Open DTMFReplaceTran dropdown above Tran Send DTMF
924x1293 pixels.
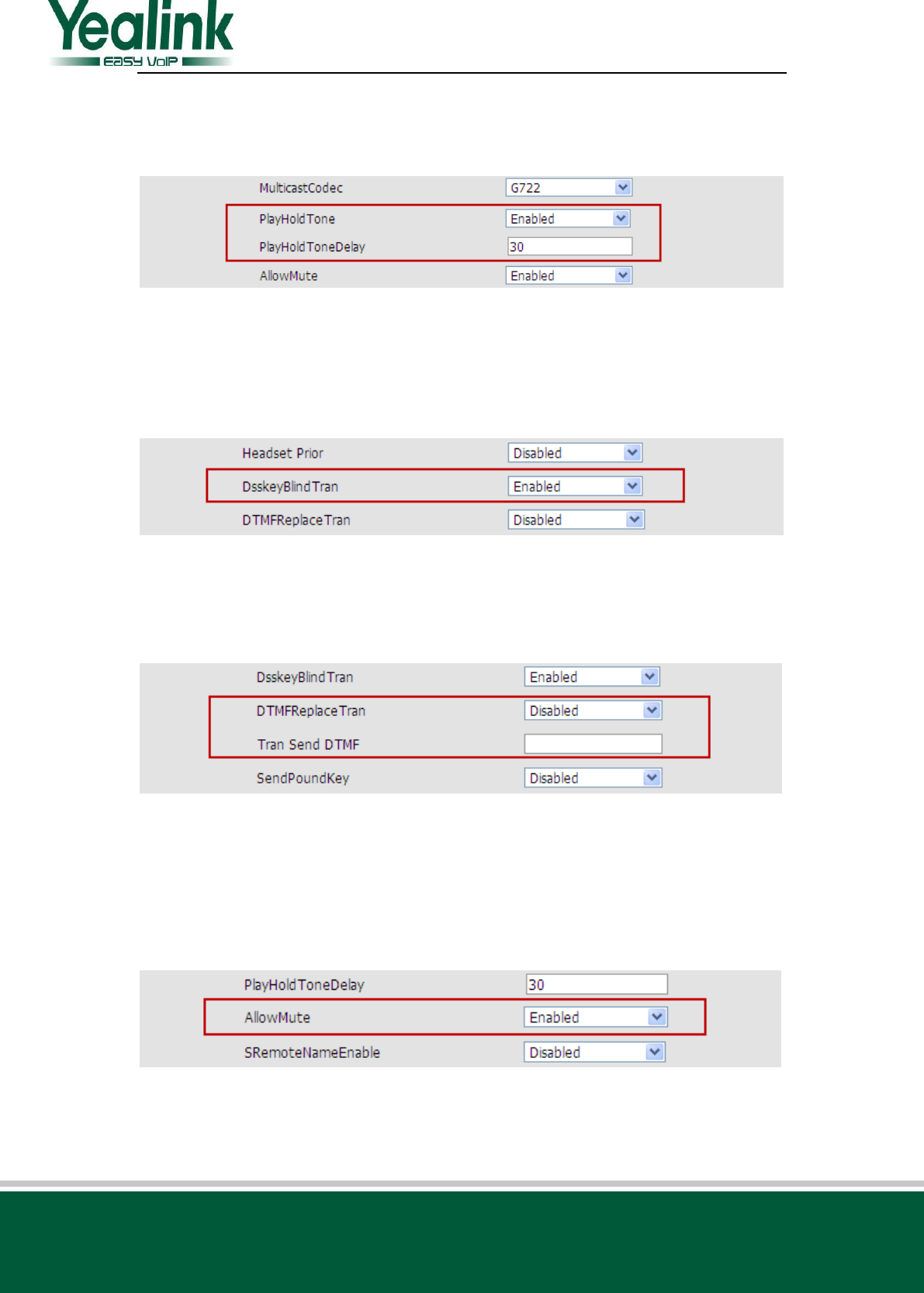[593, 710]
